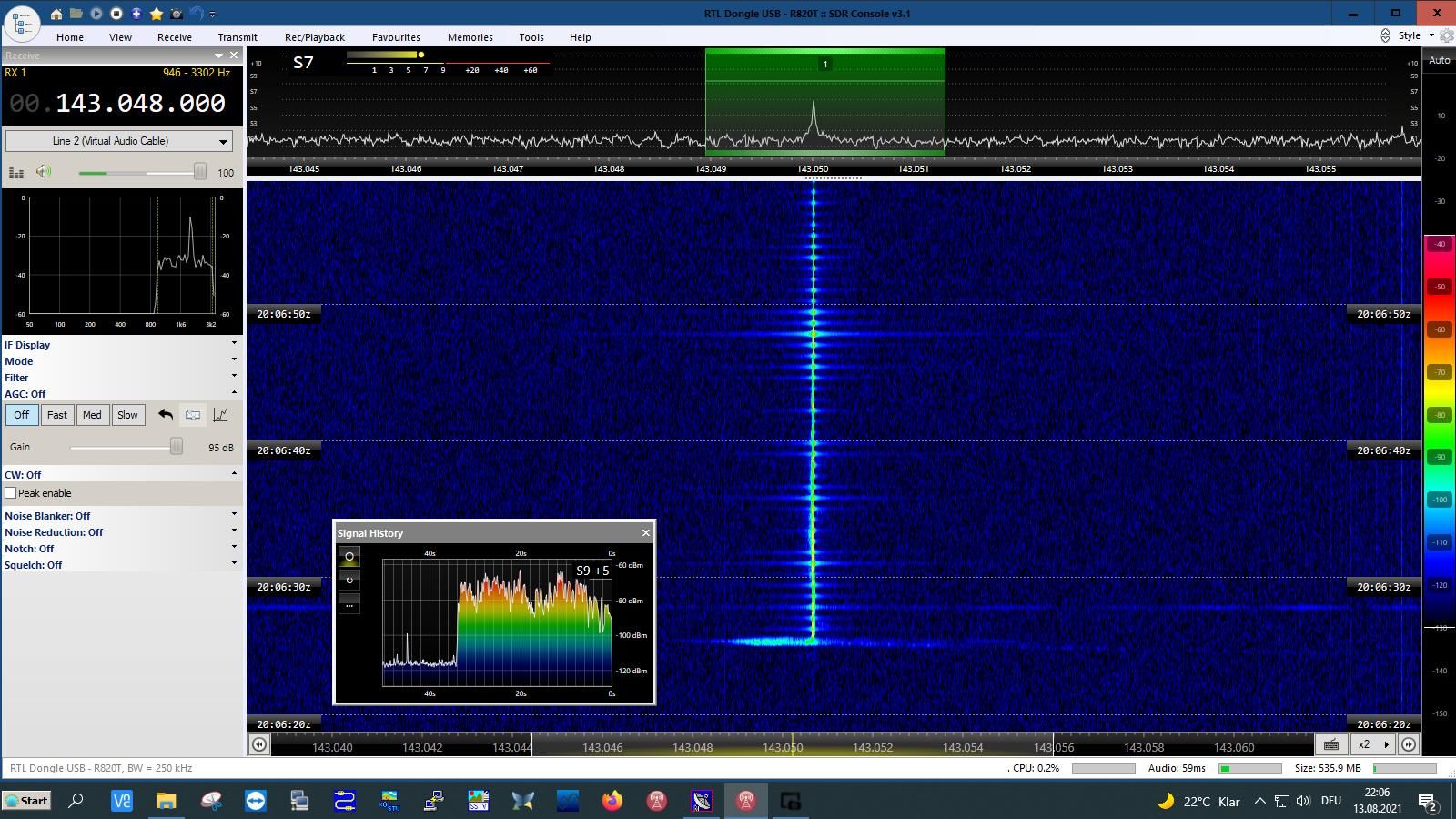1456x819 pixels.
Task: Click the 143.048.000 frequency display
Action: coord(117,103)
